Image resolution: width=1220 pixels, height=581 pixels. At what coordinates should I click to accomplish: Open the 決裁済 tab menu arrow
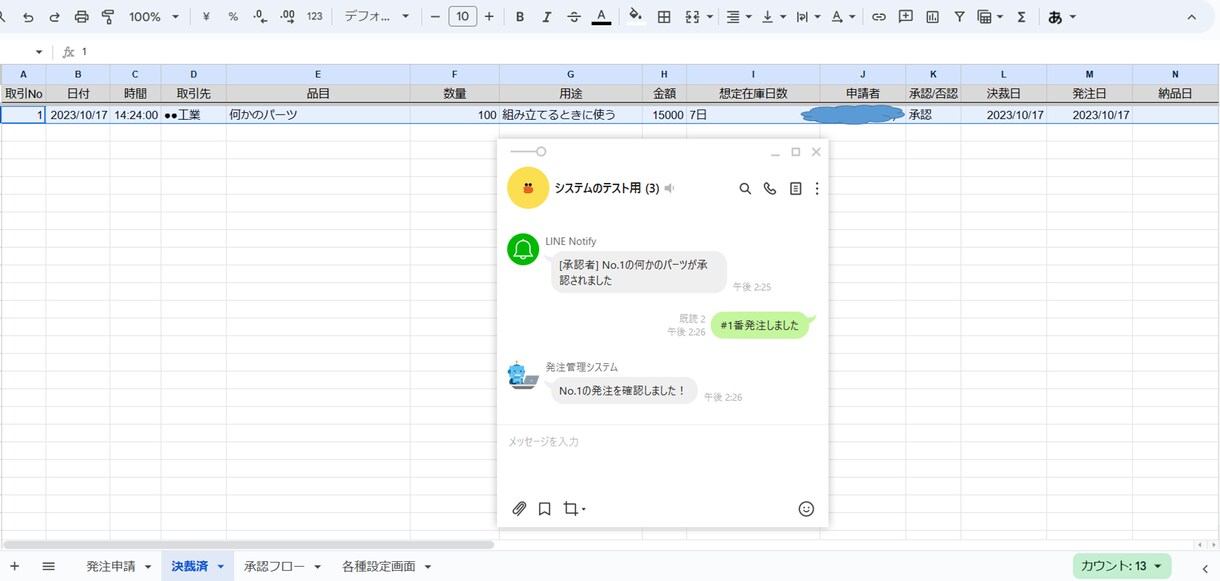pos(221,566)
